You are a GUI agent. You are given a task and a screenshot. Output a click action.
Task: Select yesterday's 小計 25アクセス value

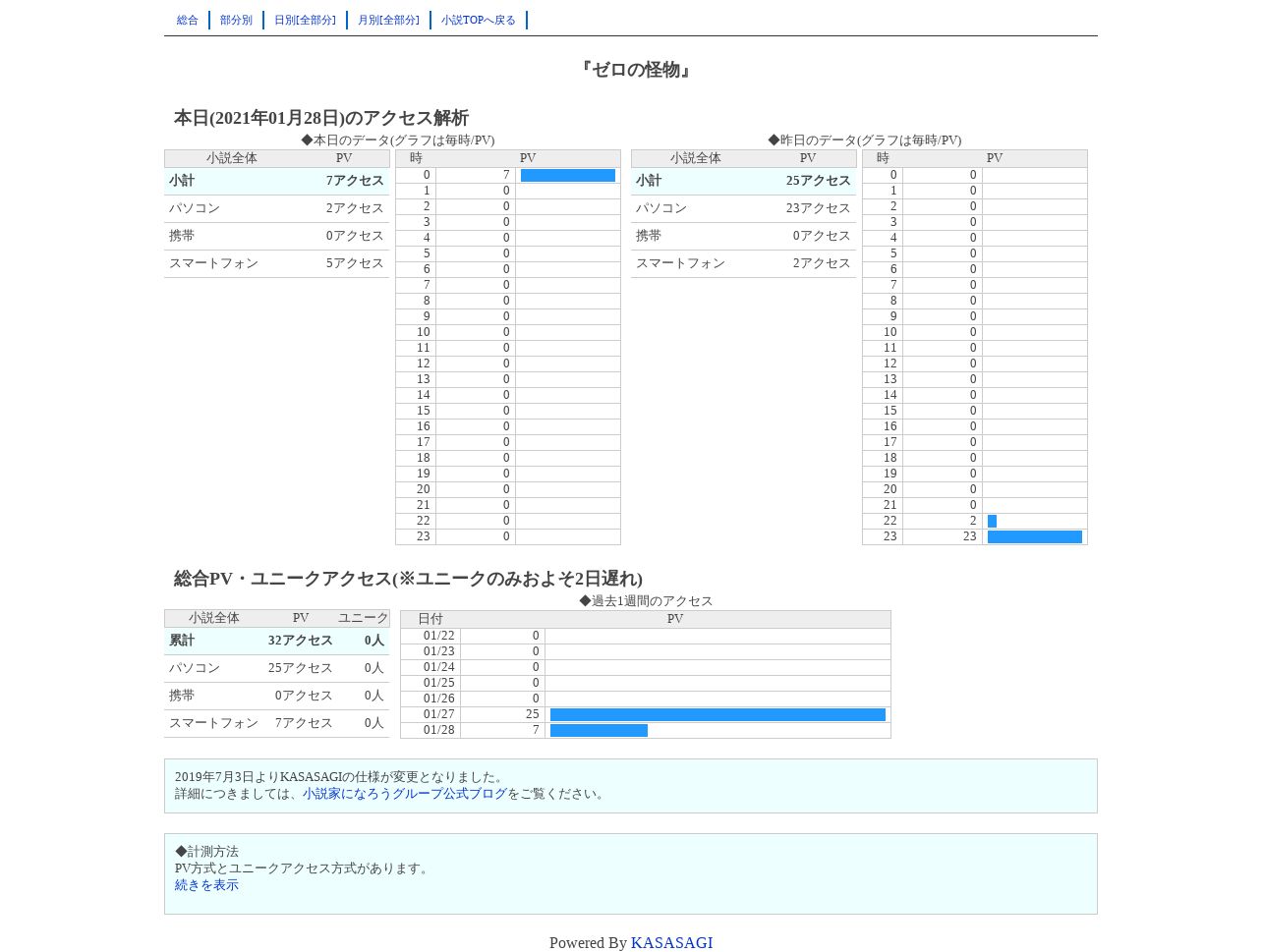tap(819, 181)
